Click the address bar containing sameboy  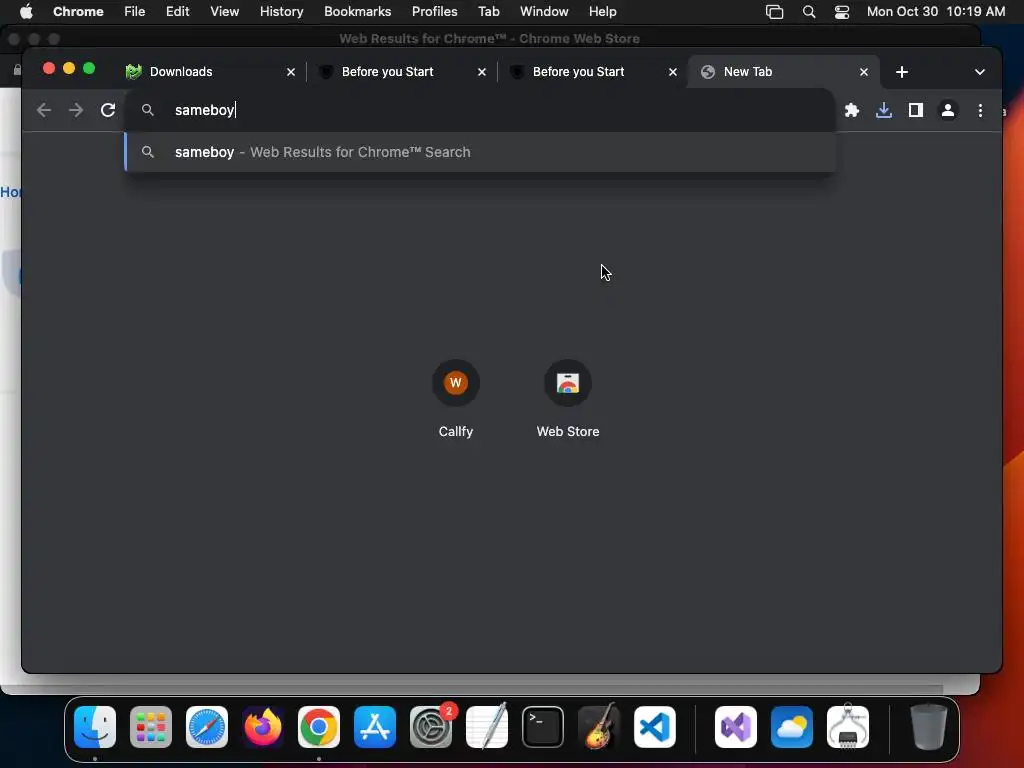coord(479,110)
